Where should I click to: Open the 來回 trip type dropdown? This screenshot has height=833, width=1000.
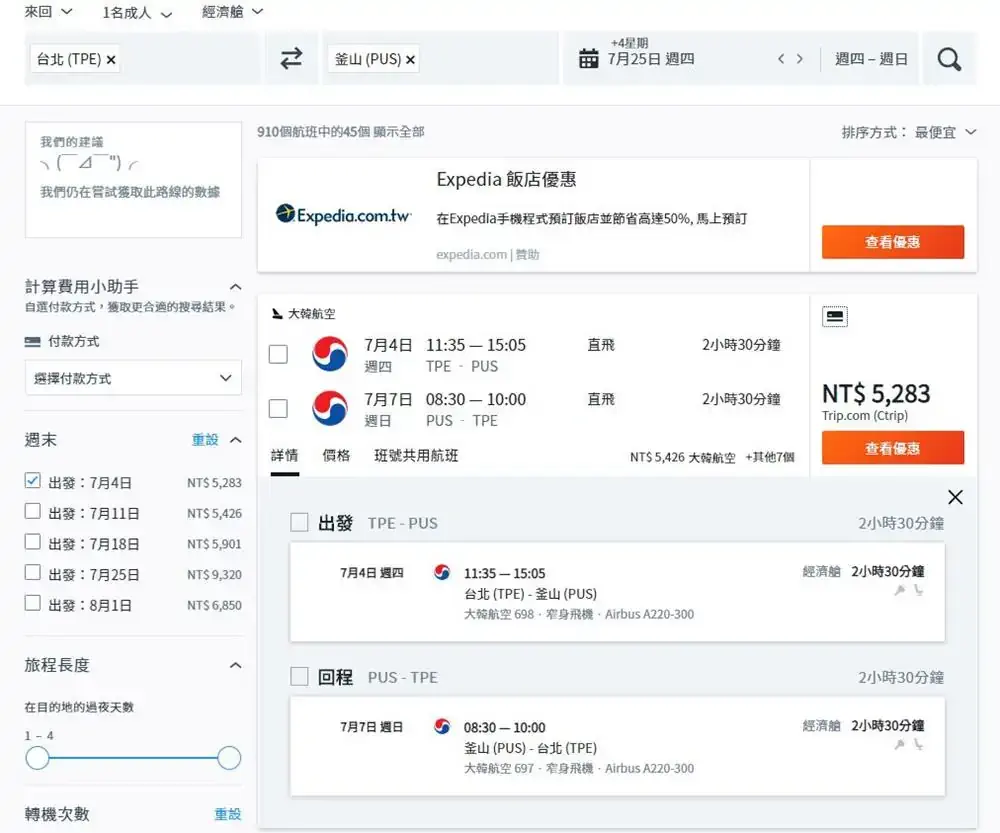tap(48, 11)
